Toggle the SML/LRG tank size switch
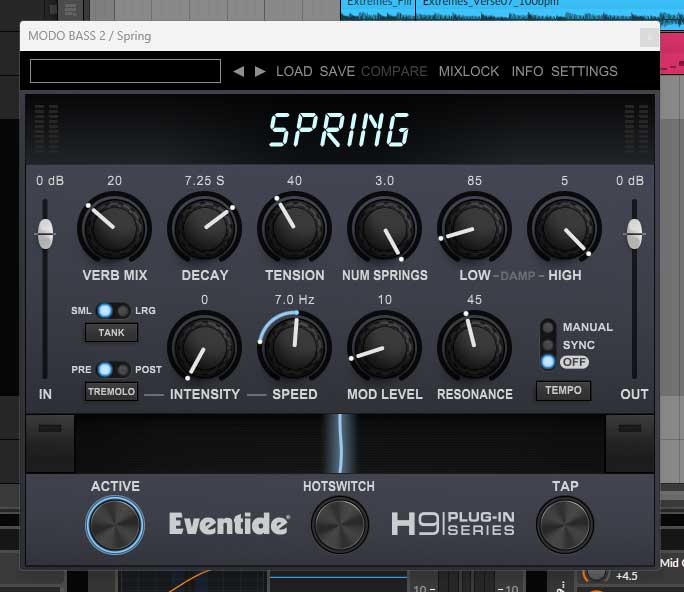Viewport: 684px width, 592px height. click(113, 311)
